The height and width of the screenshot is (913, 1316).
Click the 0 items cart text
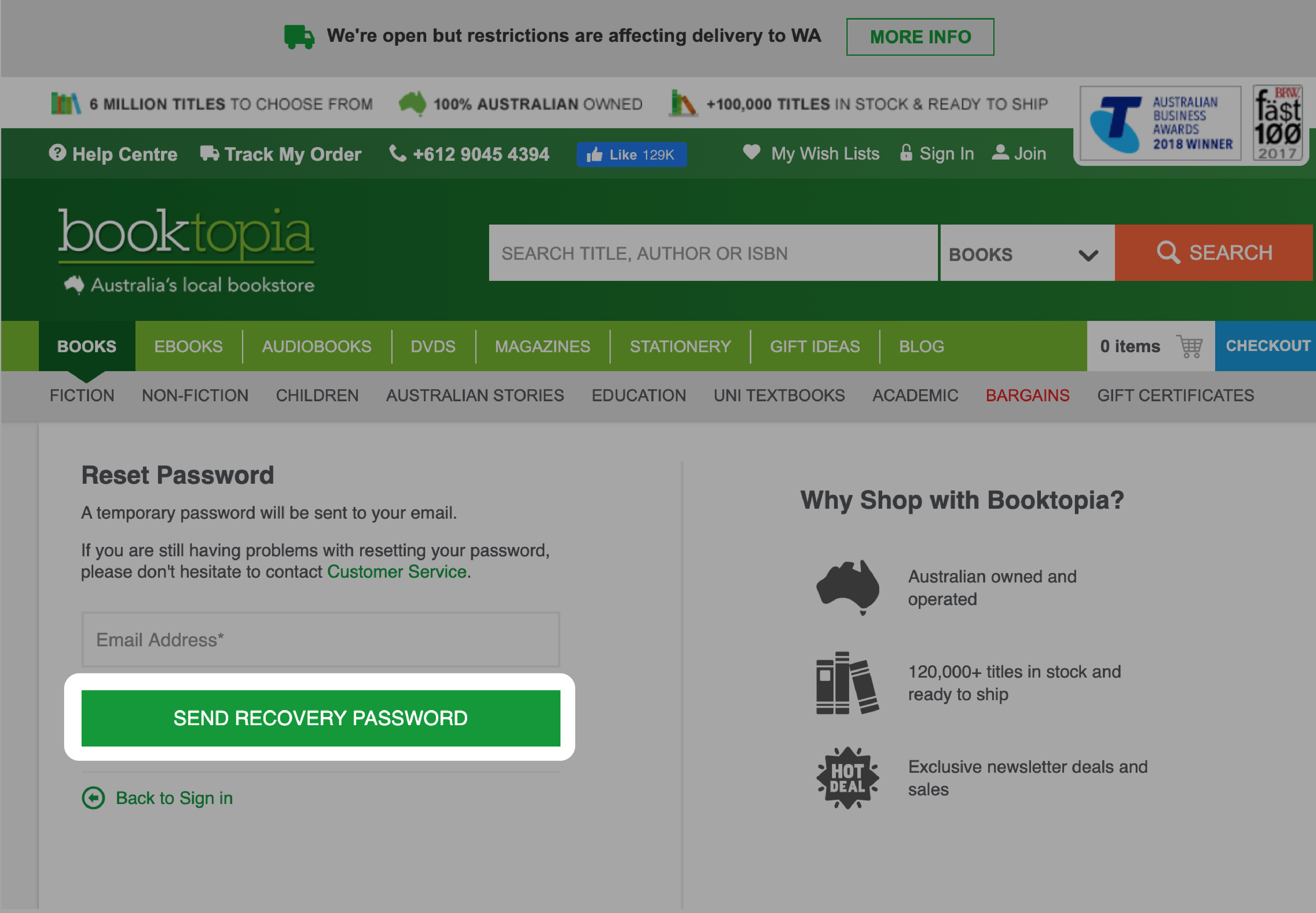pos(1130,346)
